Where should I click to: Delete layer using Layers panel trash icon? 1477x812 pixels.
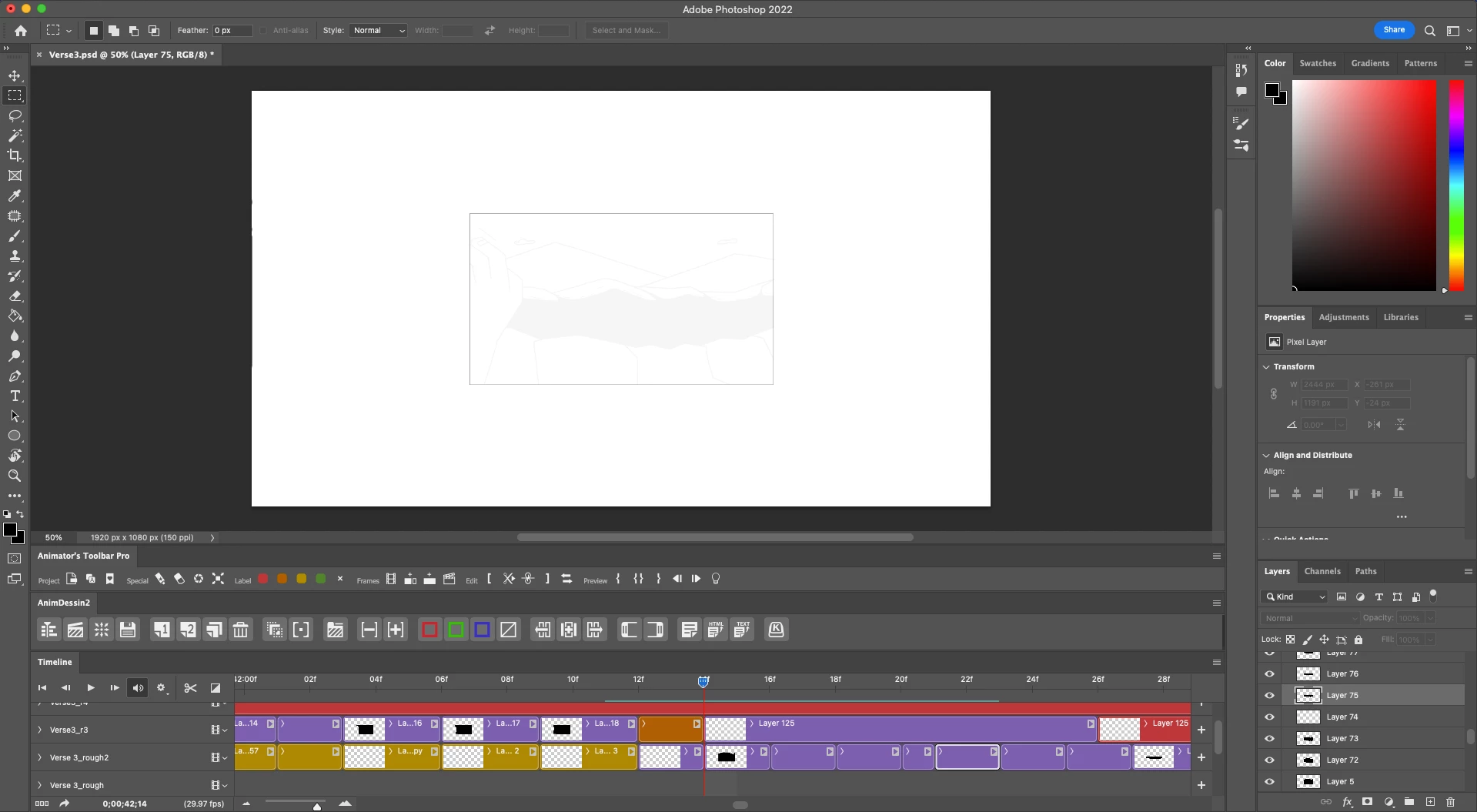click(1451, 802)
